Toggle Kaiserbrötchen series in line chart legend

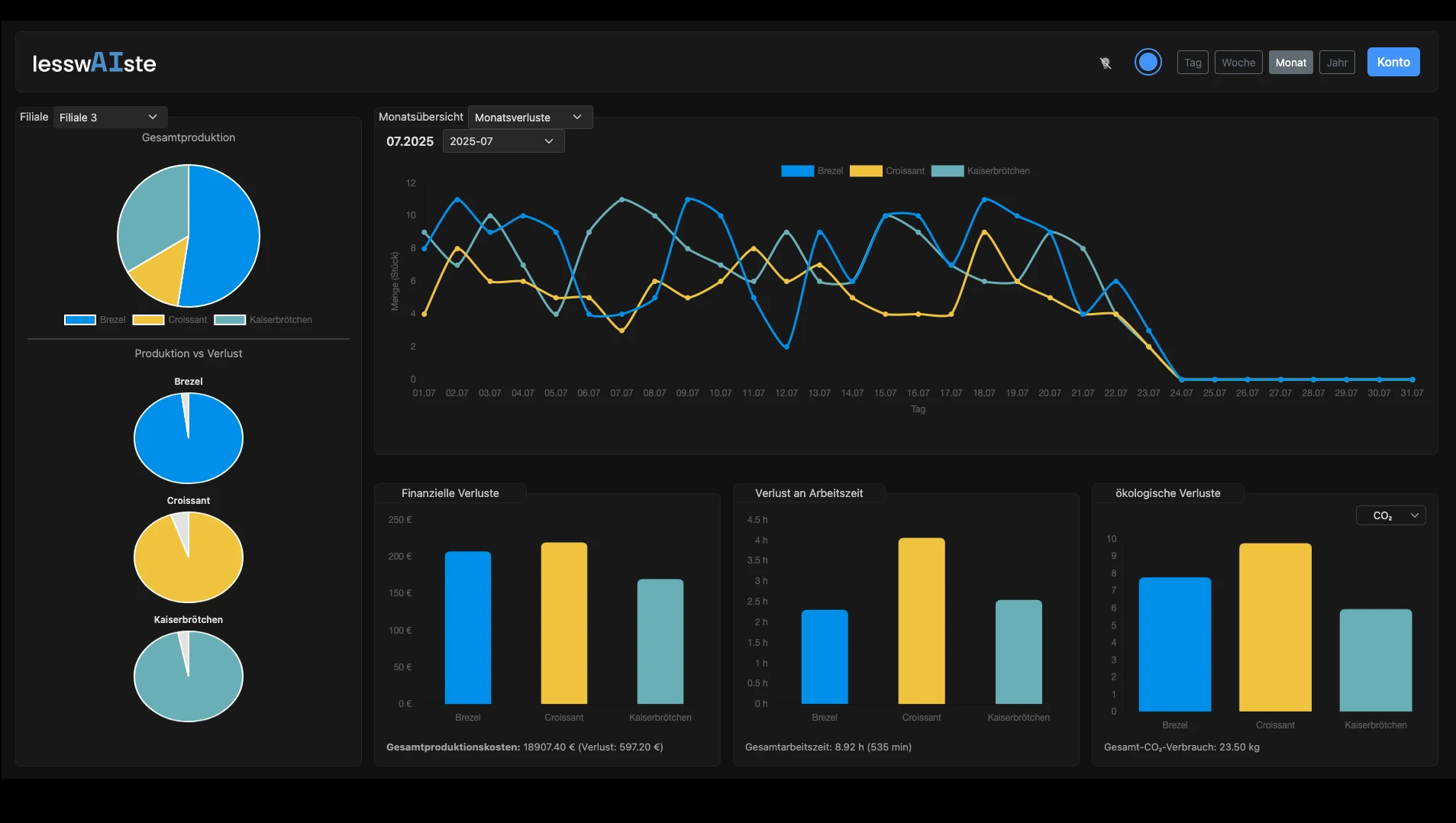(x=980, y=171)
